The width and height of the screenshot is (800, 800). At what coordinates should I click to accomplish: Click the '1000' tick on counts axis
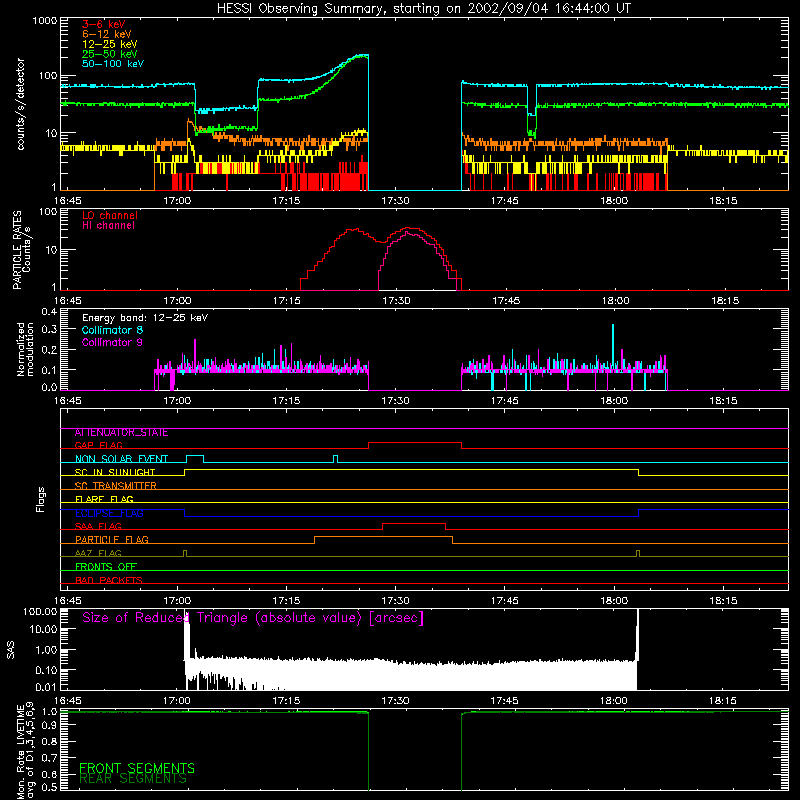coord(45,21)
